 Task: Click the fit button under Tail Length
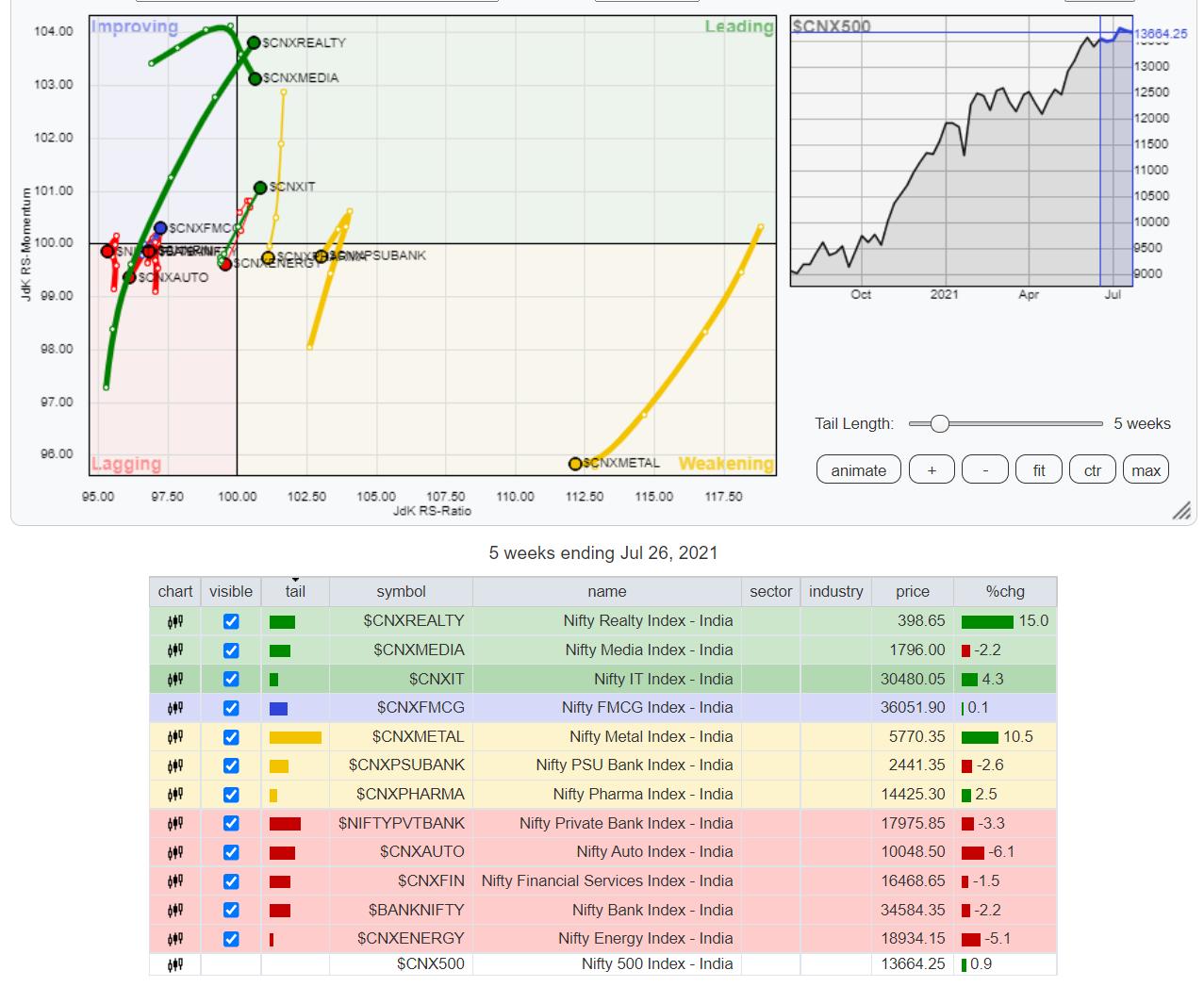pos(1038,470)
